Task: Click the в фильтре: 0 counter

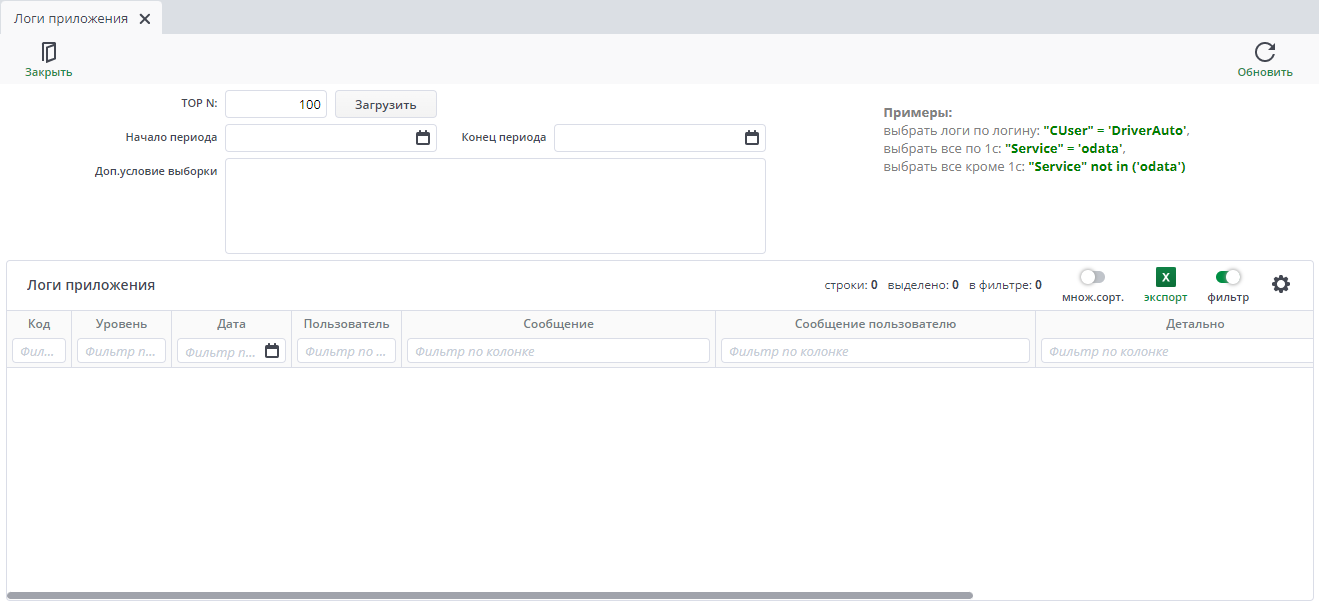Action: click(x=1005, y=285)
